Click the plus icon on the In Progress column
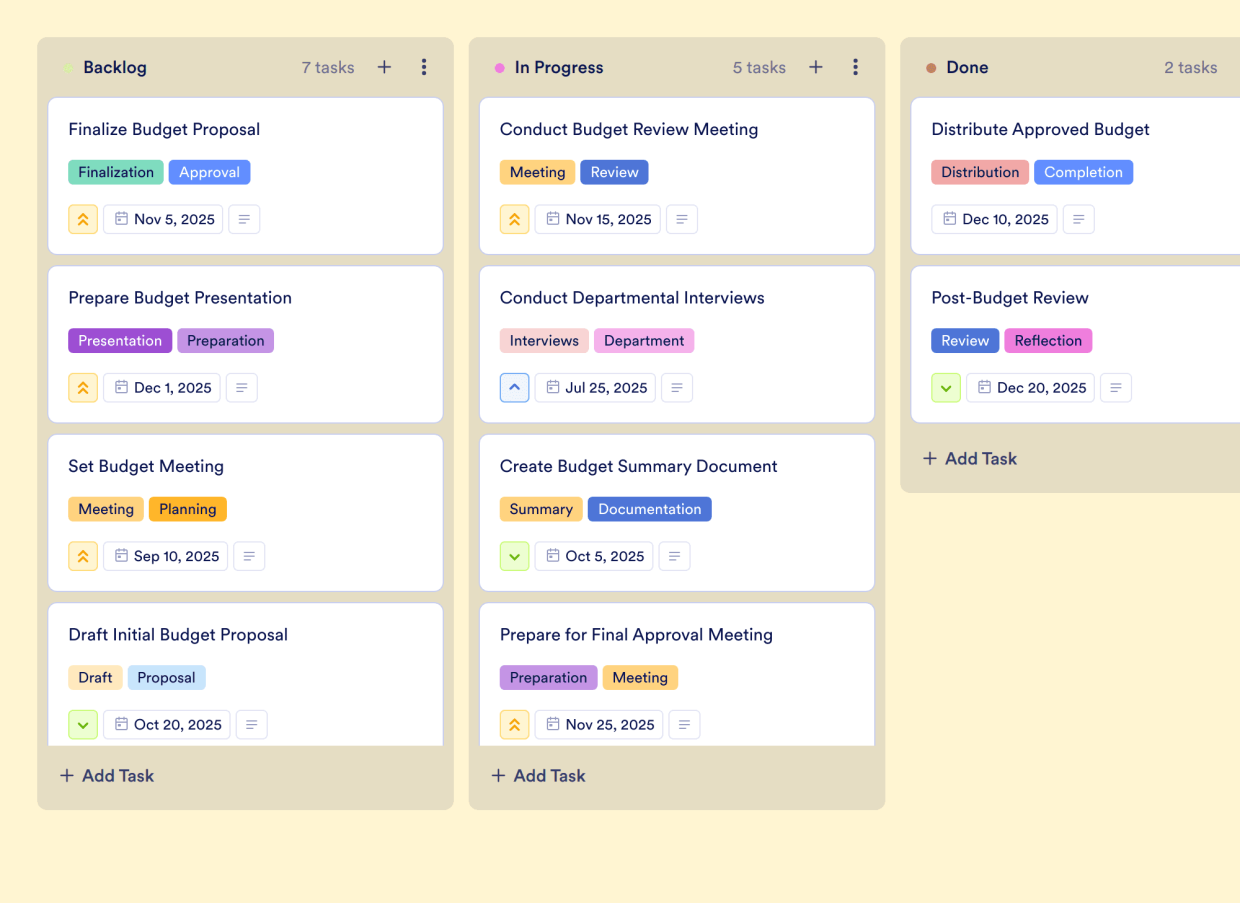Image resolution: width=1240 pixels, height=903 pixels. tap(816, 67)
